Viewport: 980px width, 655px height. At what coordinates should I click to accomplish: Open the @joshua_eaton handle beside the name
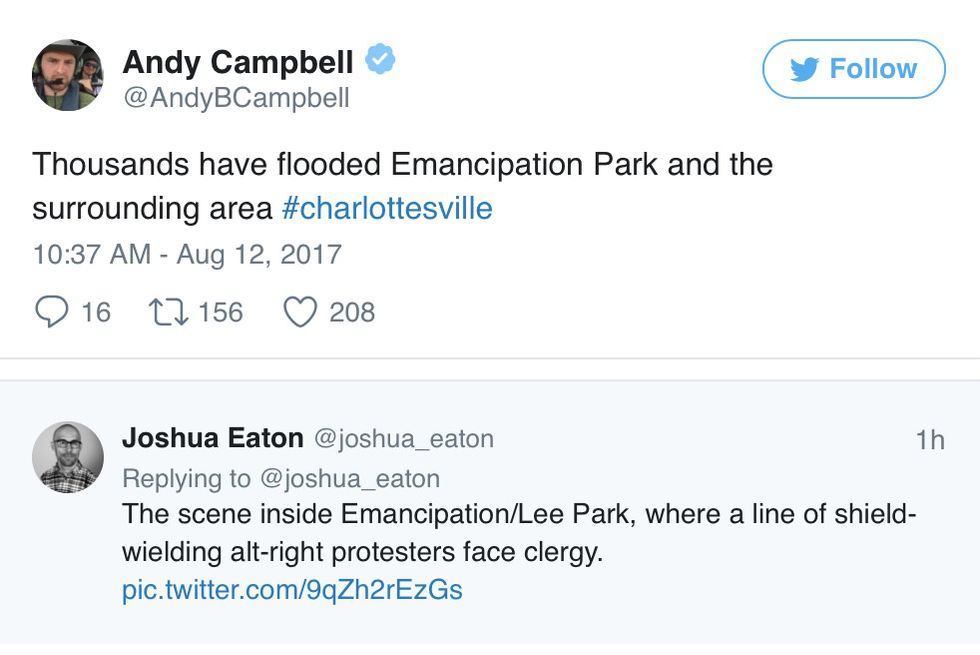pos(403,439)
